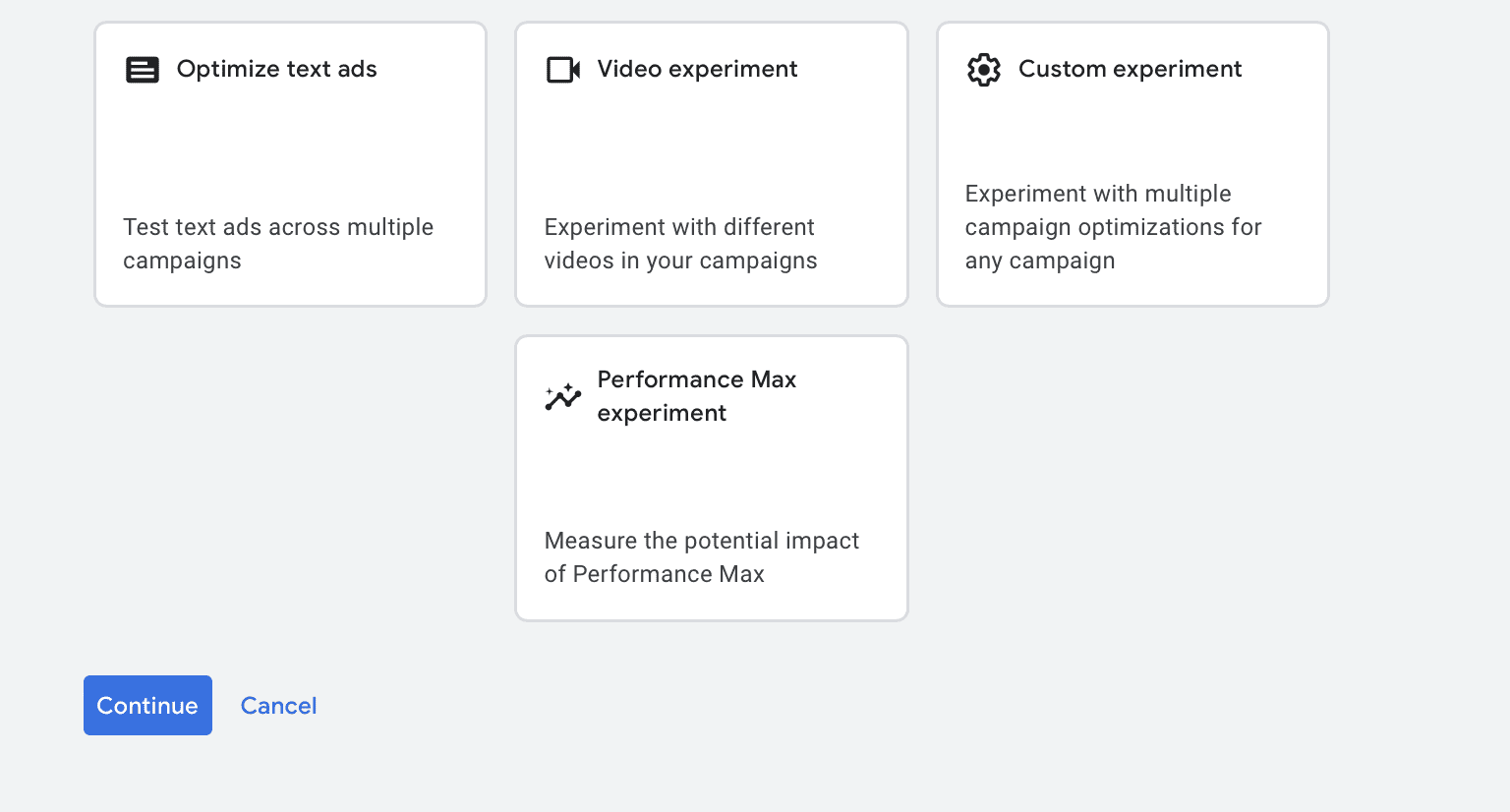The image size is (1510, 812).
Task: Pick the Custom experiment card
Action: point(1132,164)
